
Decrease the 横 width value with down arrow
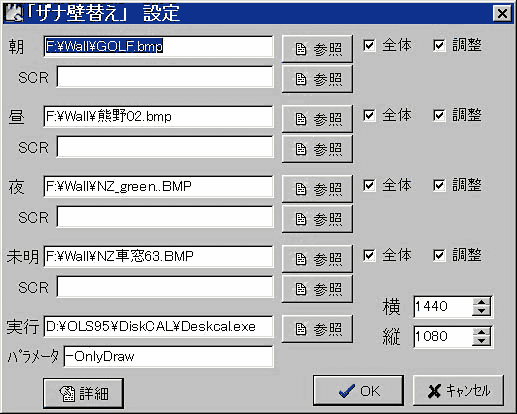click(481, 310)
